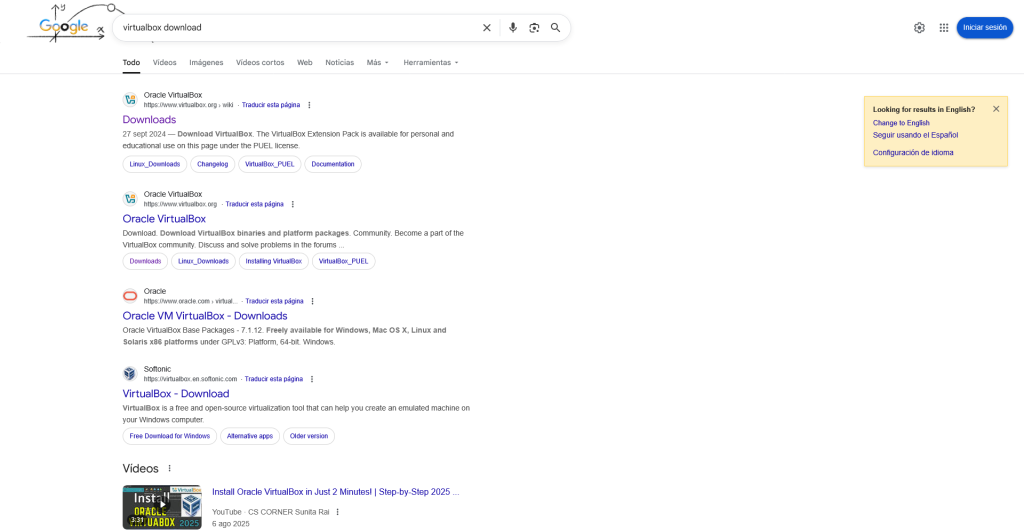Switch to the Imágenes tab
The width and height of the screenshot is (1024, 530).
[206, 62]
